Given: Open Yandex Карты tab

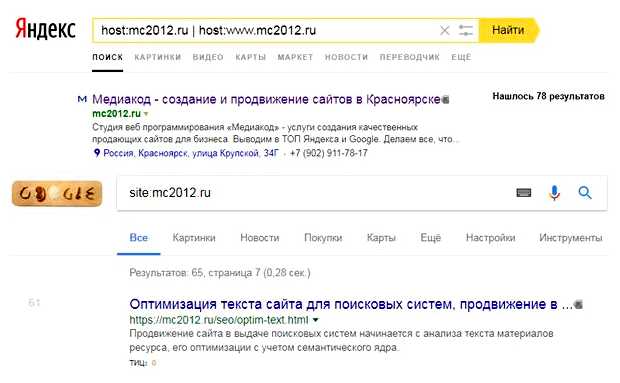Looking at the screenshot, I should click(251, 57).
